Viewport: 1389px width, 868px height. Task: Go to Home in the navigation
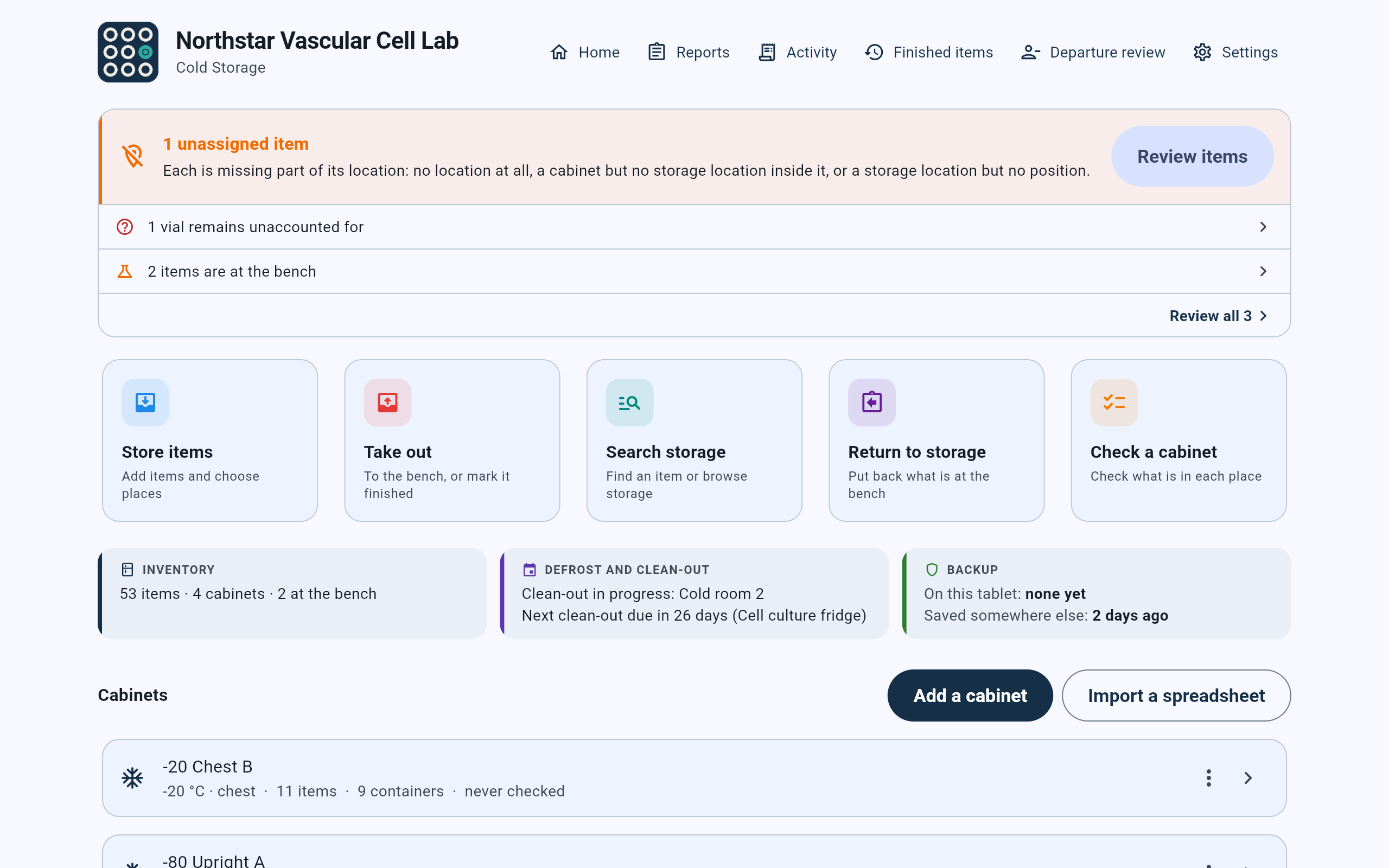pos(585,52)
